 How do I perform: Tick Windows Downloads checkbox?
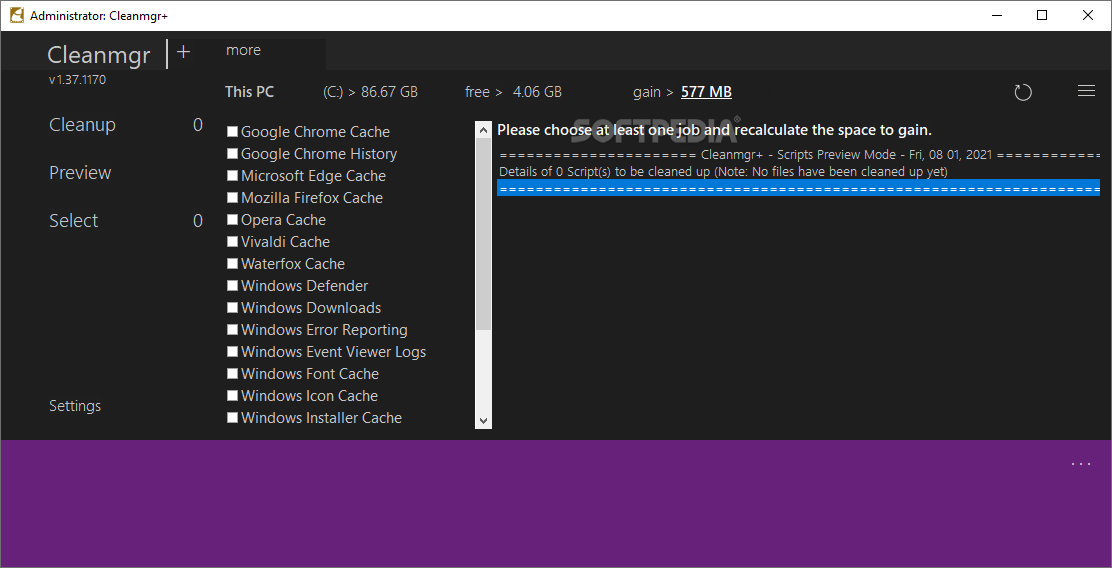(232, 307)
